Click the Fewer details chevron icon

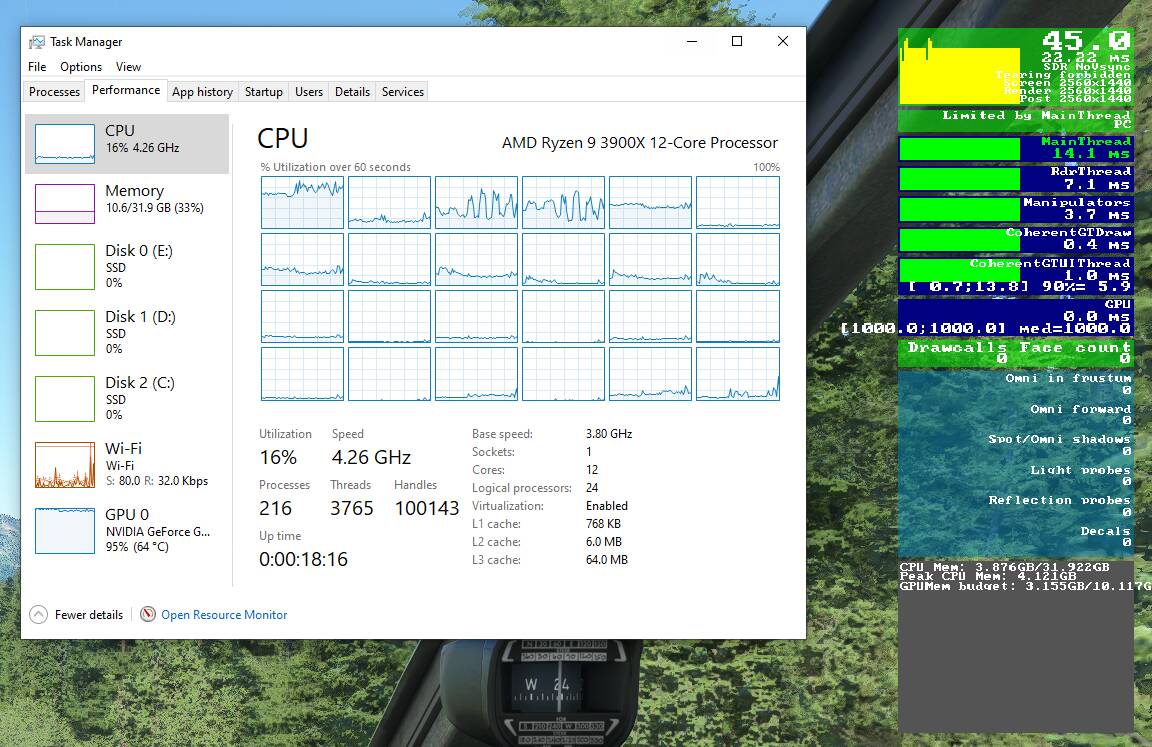(38, 615)
